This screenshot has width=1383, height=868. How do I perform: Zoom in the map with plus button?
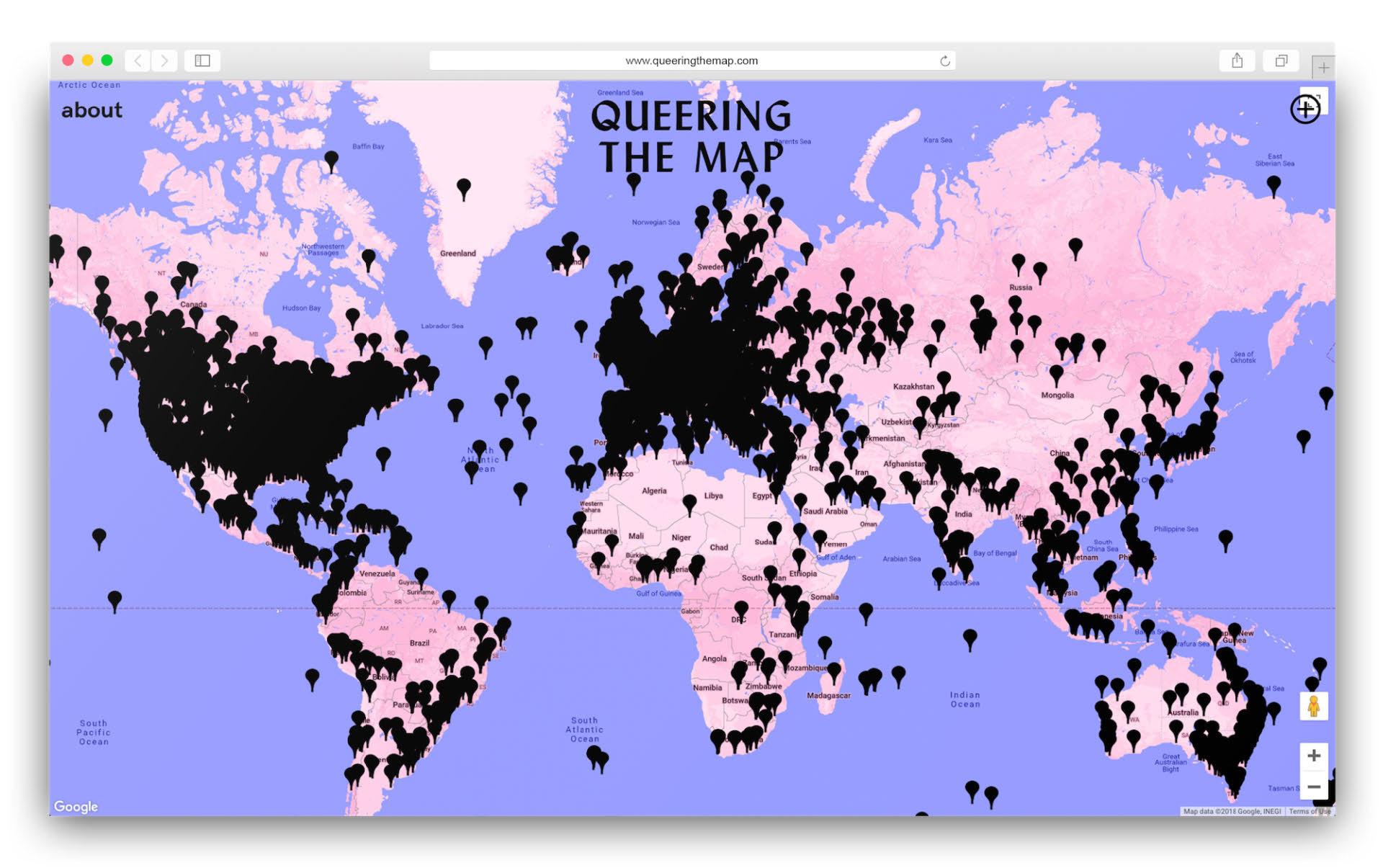point(1313,755)
